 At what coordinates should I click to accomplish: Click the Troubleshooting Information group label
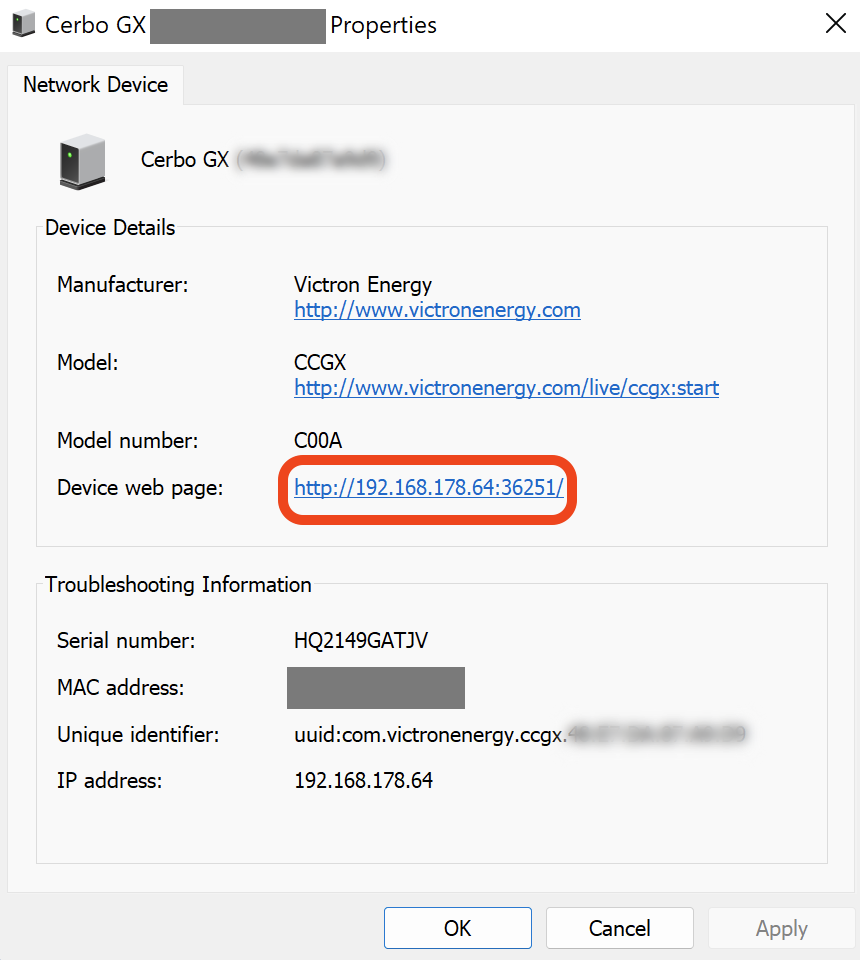178,585
